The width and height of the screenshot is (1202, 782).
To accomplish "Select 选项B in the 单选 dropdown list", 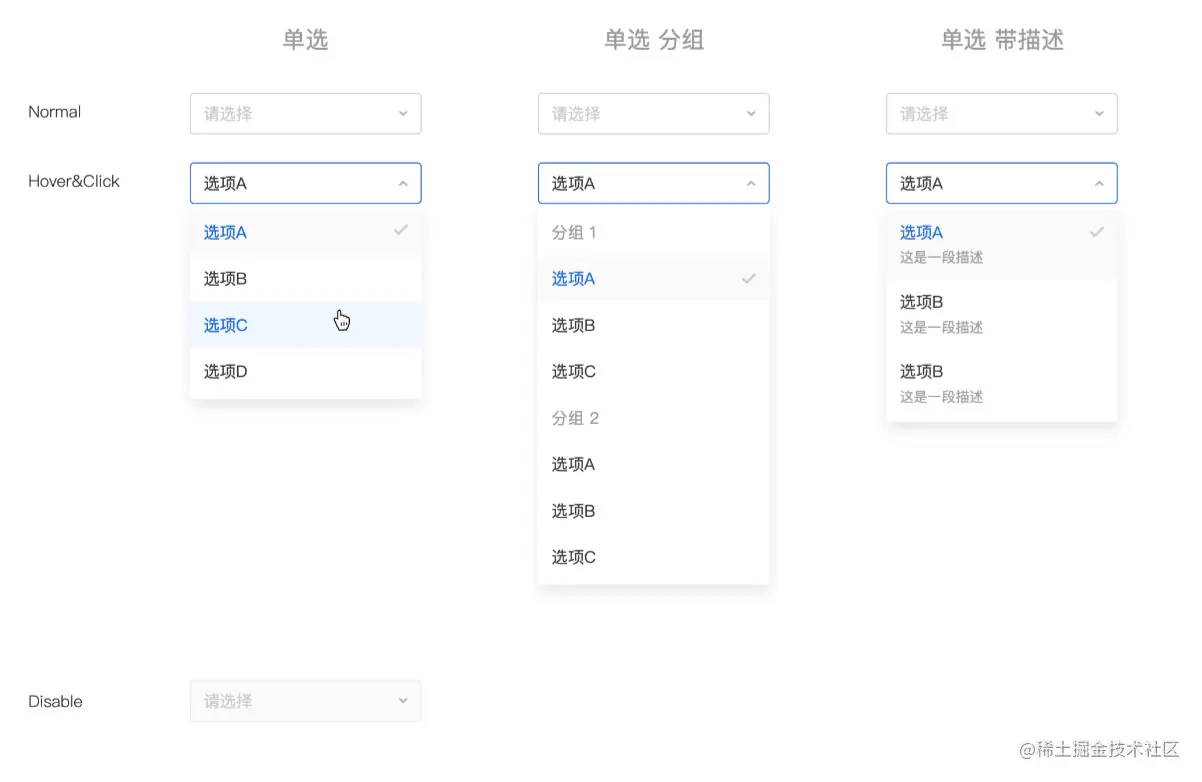I will [226, 279].
